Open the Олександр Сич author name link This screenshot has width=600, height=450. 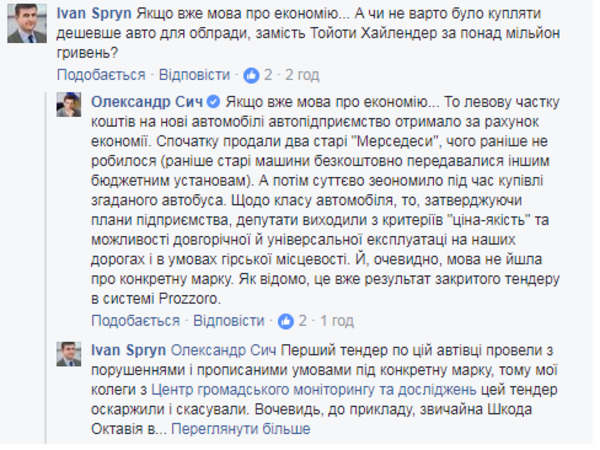click(147, 102)
